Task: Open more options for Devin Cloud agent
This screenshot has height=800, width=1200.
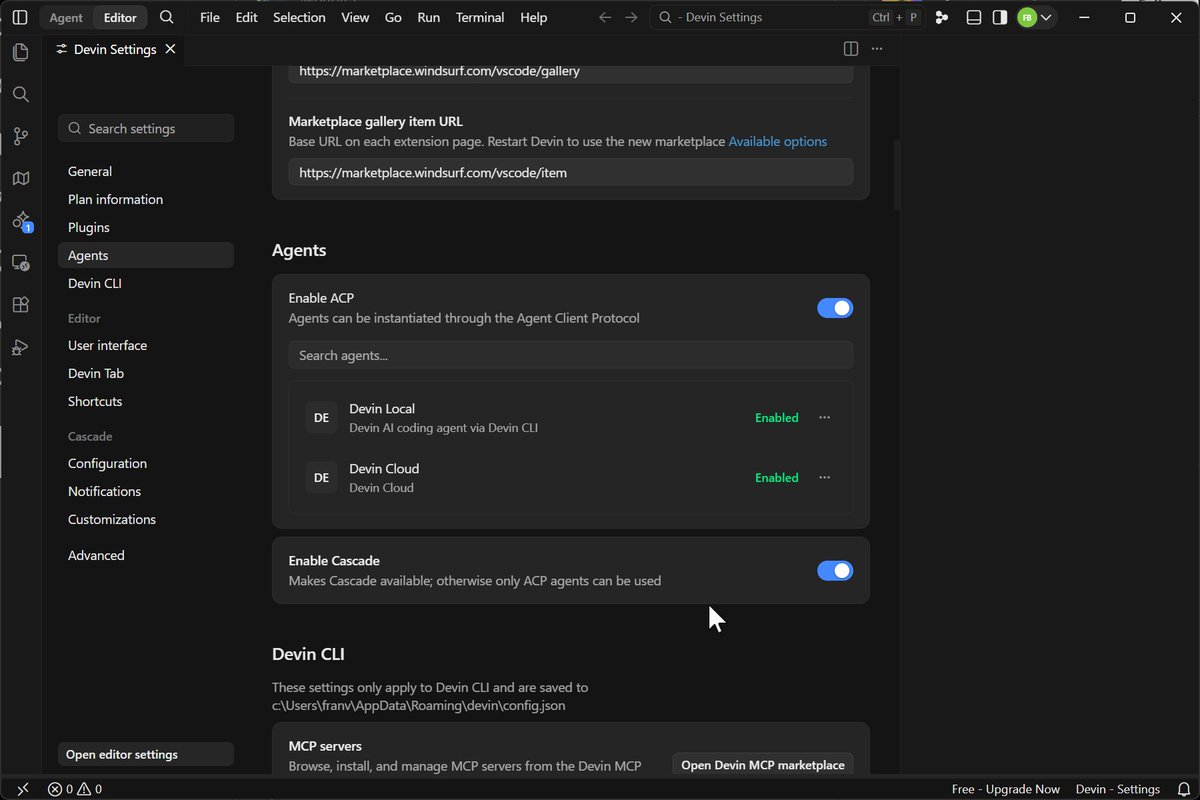Action: tap(824, 477)
